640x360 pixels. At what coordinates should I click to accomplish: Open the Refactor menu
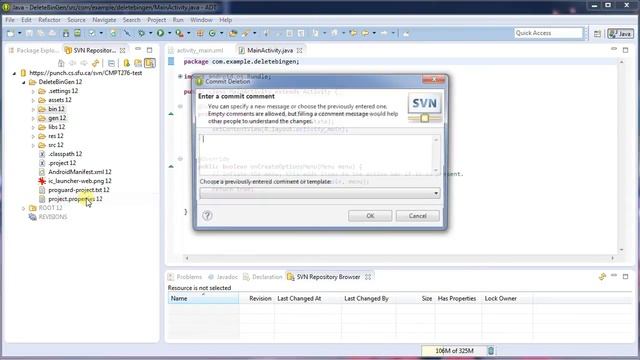pos(49,20)
